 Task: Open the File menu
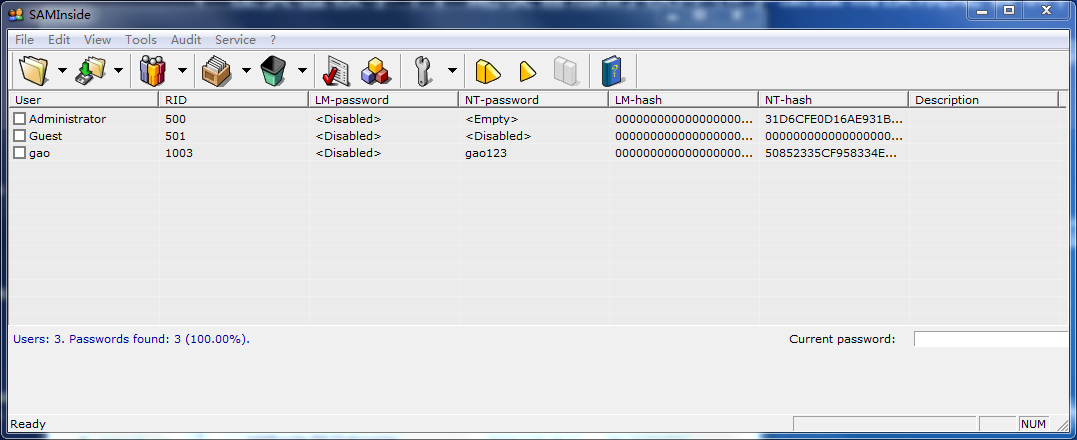pos(24,40)
